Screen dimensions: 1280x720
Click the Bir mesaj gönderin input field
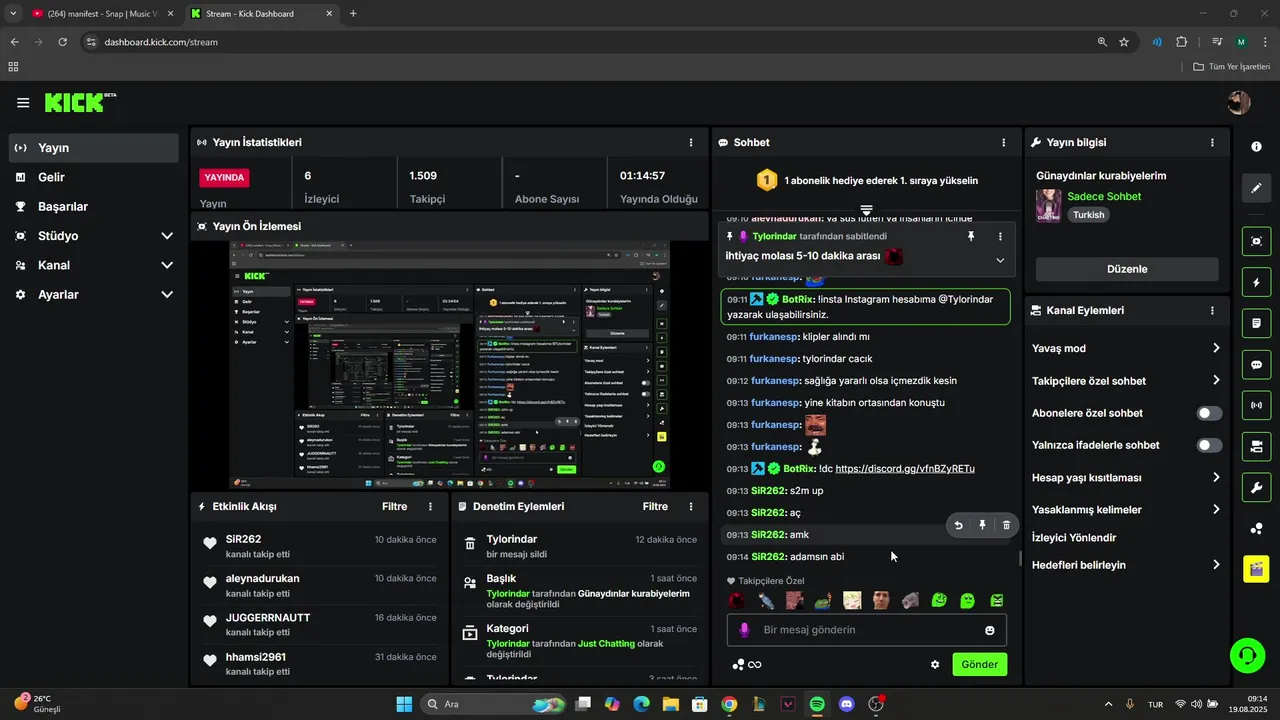867,630
